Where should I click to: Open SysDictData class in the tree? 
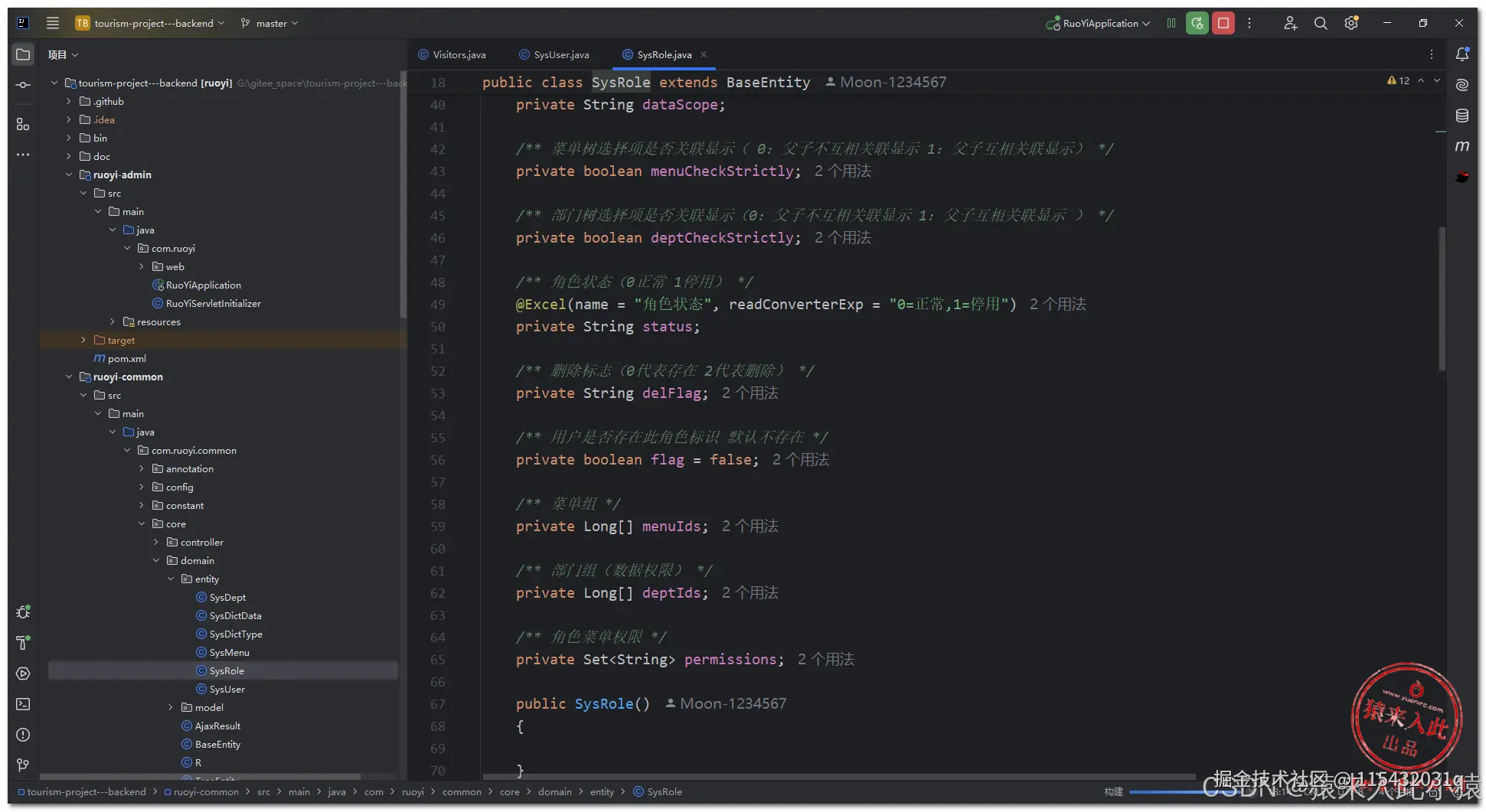tap(229, 615)
